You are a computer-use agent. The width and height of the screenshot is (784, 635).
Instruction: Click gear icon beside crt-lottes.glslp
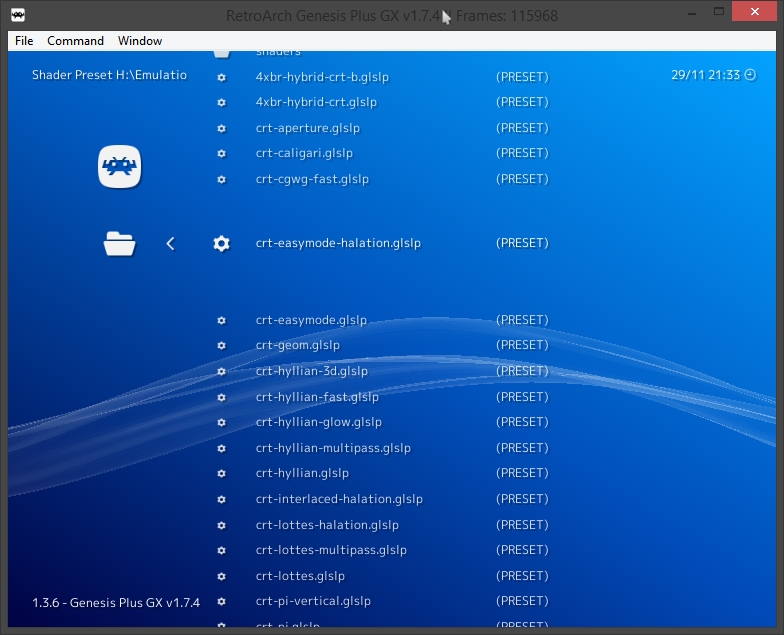click(x=222, y=576)
